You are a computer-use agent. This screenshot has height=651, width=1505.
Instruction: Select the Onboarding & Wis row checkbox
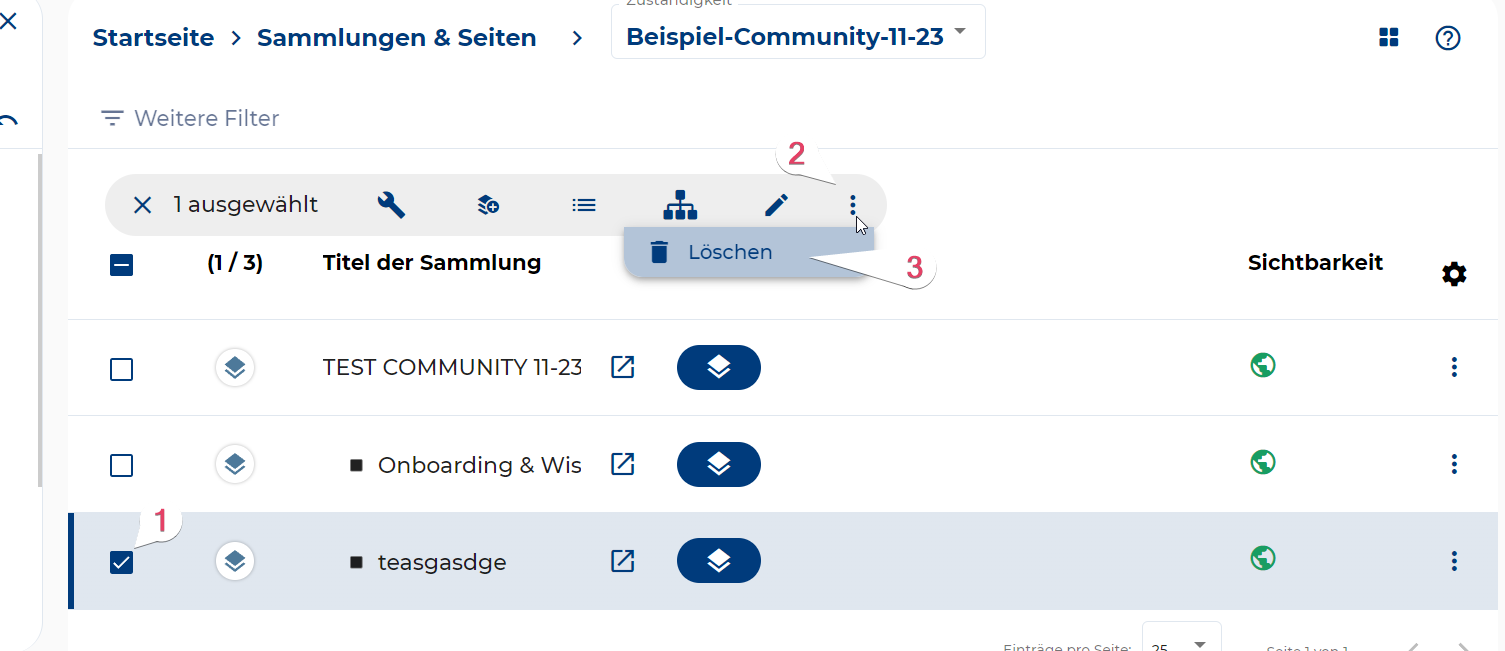pyautogui.click(x=121, y=466)
